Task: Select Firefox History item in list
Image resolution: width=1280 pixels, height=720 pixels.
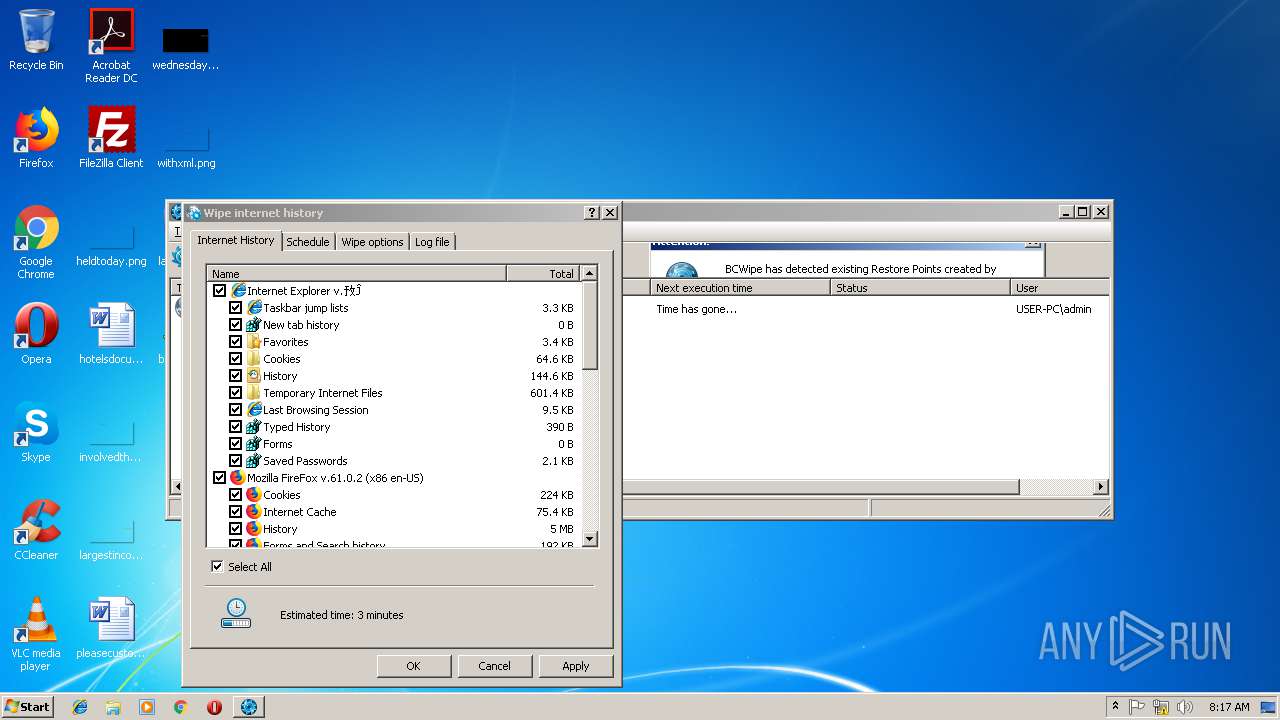Action: (x=280, y=529)
